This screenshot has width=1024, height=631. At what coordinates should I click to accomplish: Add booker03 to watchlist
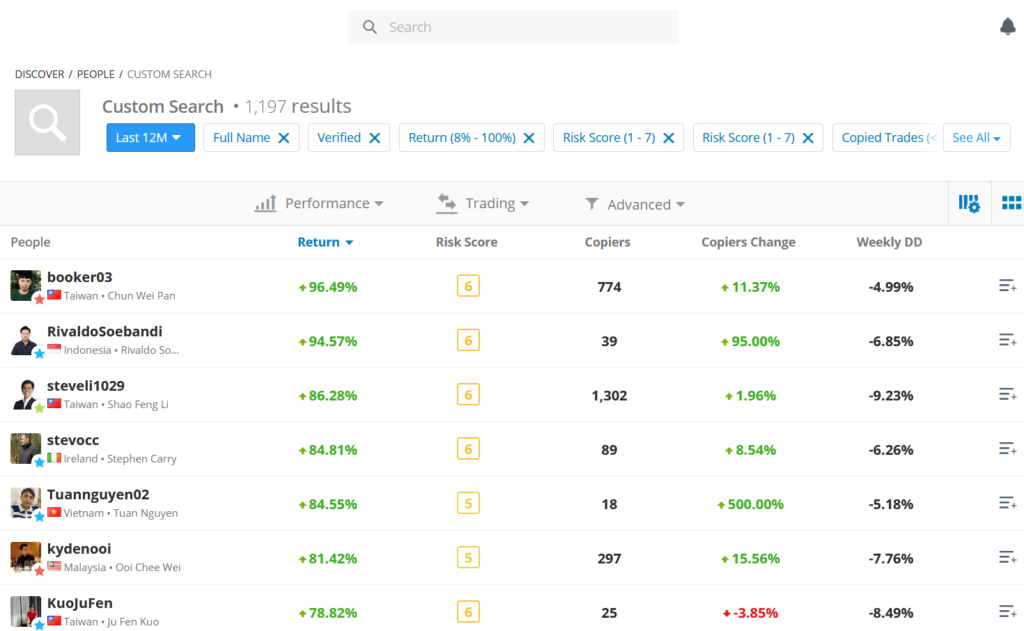point(1007,287)
